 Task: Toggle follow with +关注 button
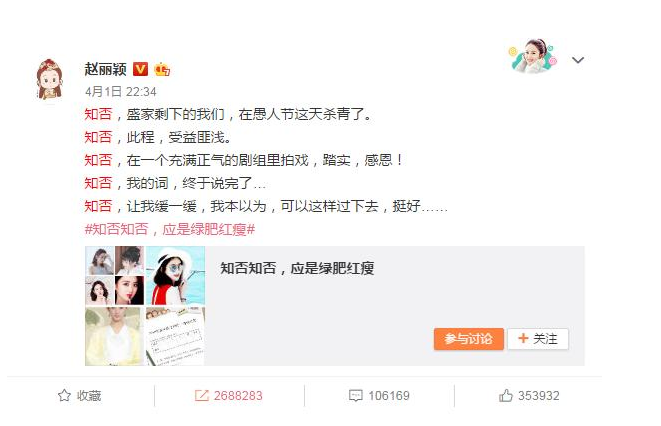coord(538,339)
